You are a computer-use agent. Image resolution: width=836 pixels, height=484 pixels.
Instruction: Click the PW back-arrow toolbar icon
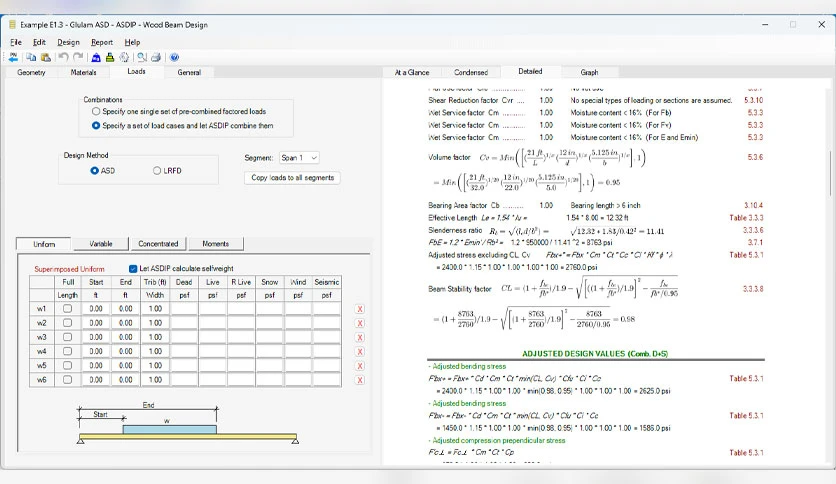[x=13, y=57]
